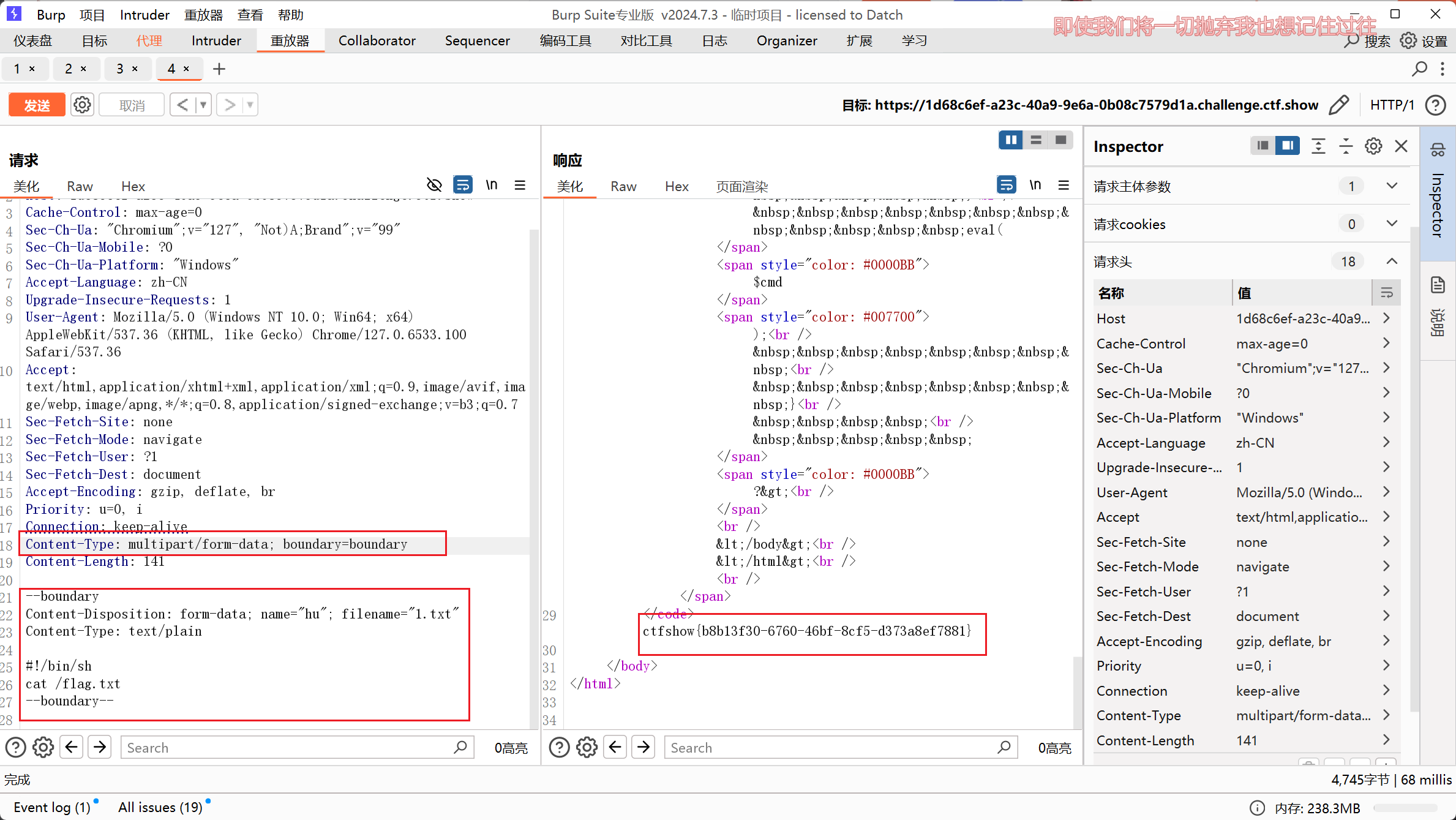1456x820 pixels.
Task: Expand all Inspector sections icon
Action: (x=1318, y=146)
